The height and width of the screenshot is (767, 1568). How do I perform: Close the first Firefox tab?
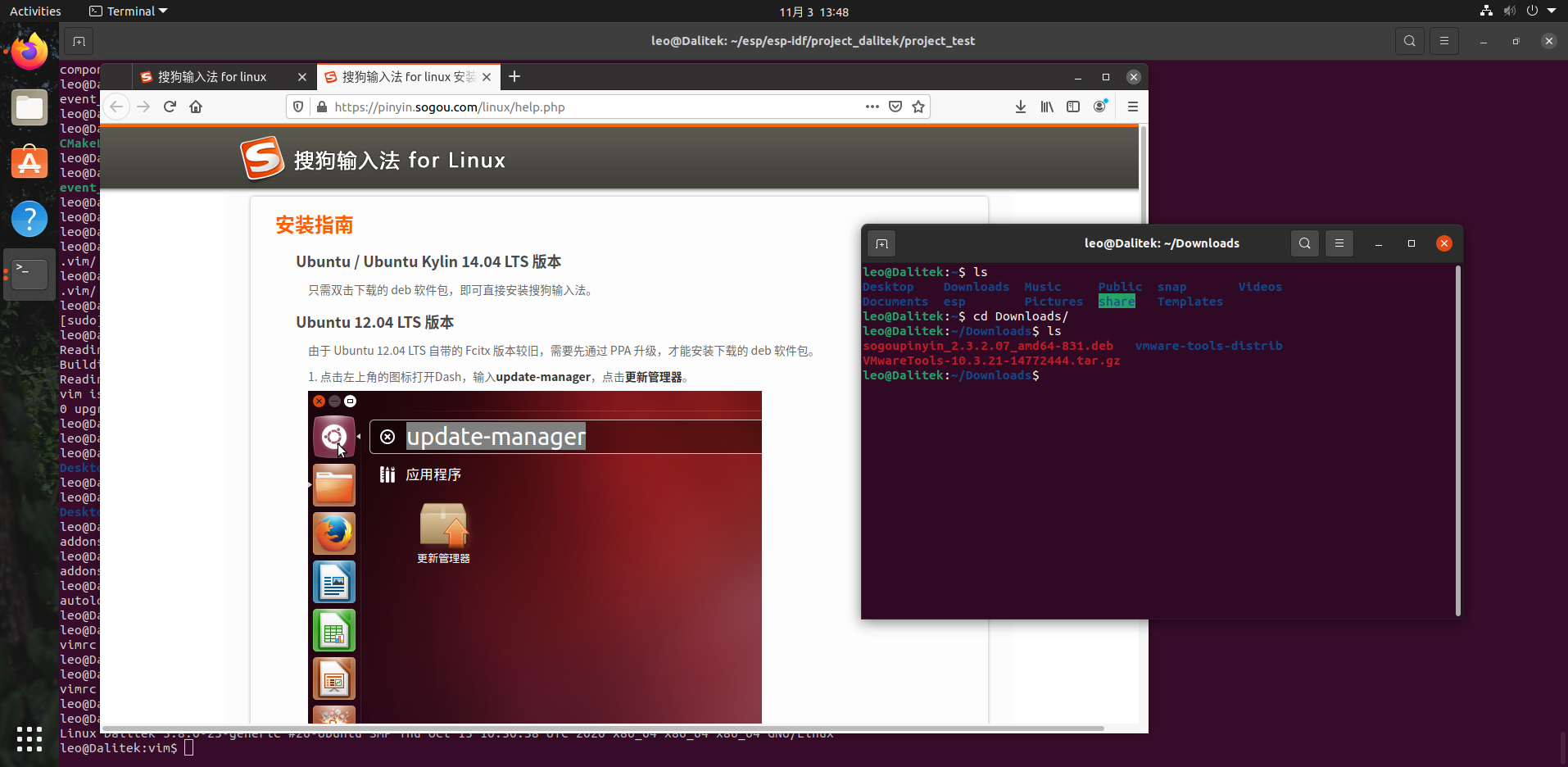(x=302, y=76)
